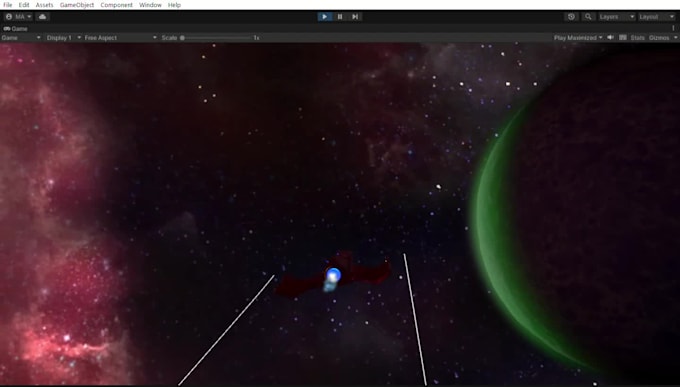The width and height of the screenshot is (680, 387).
Task: Toggle the mute audio speaker icon
Action: pos(610,38)
